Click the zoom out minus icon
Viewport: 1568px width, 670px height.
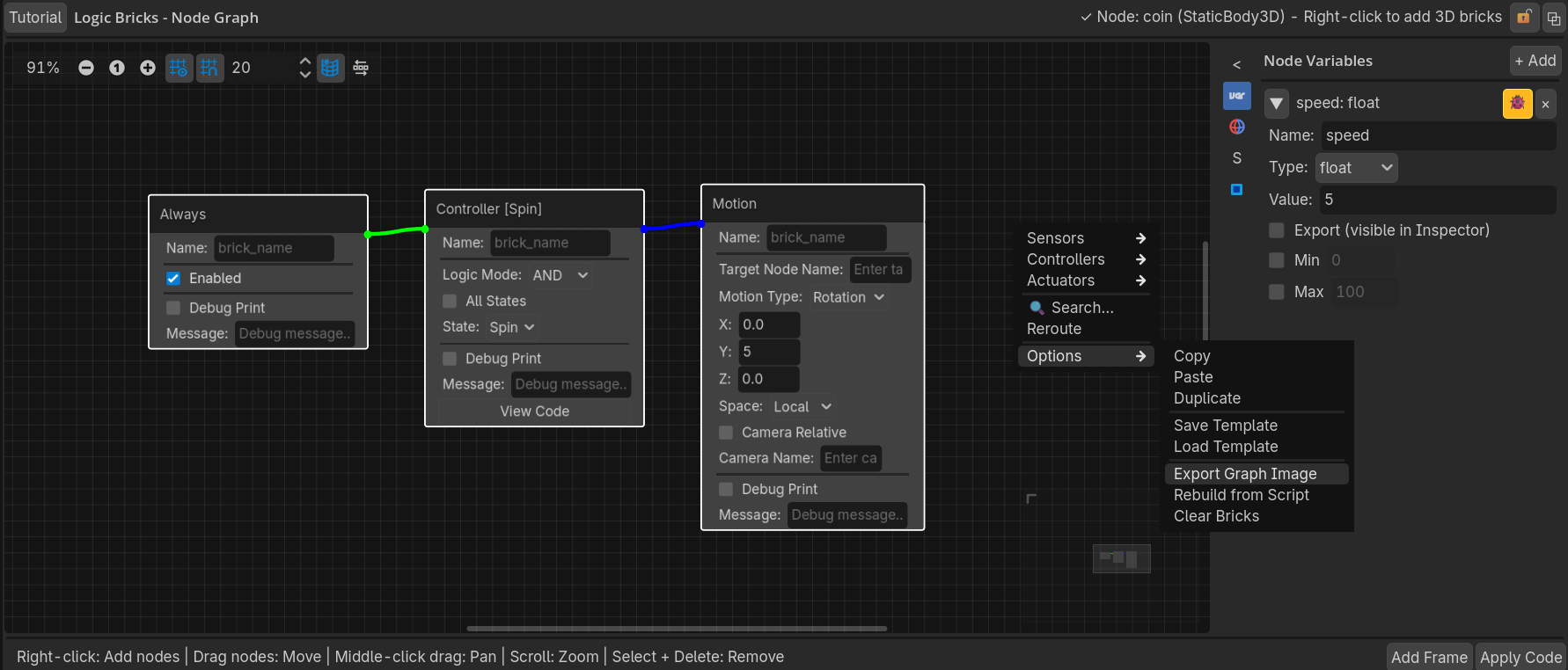[86, 68]
